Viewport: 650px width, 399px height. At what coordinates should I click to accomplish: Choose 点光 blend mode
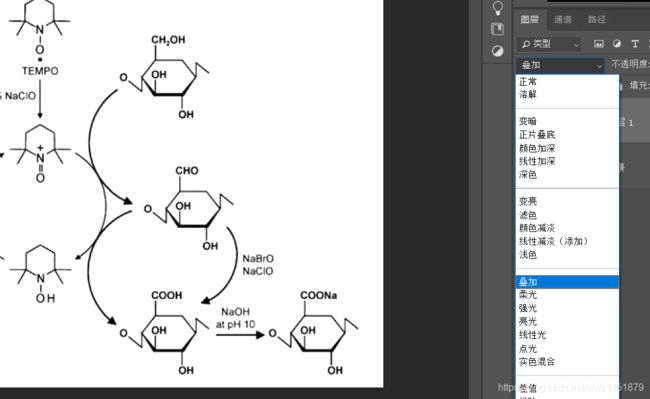coord(567,348)
